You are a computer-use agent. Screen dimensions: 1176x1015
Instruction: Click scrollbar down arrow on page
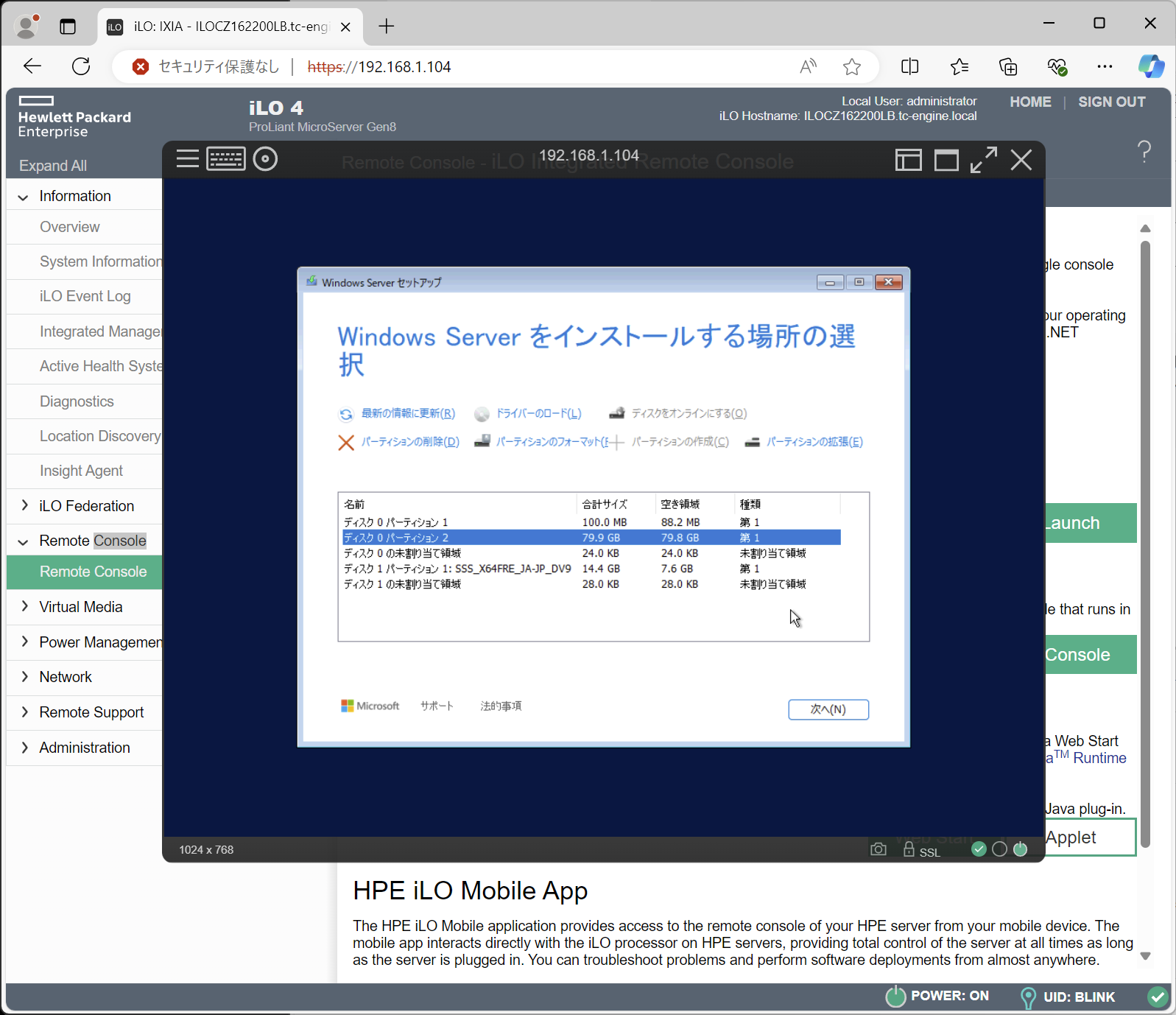[1145, 956]
